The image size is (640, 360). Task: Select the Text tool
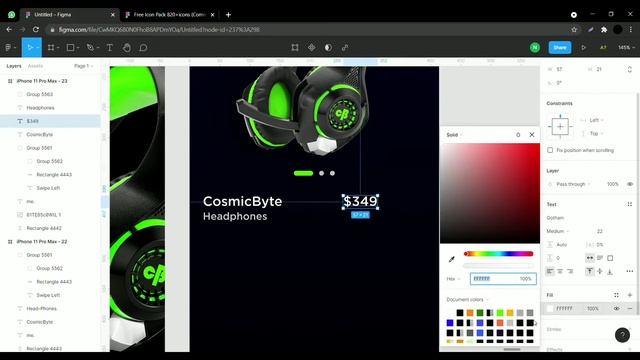109,48
